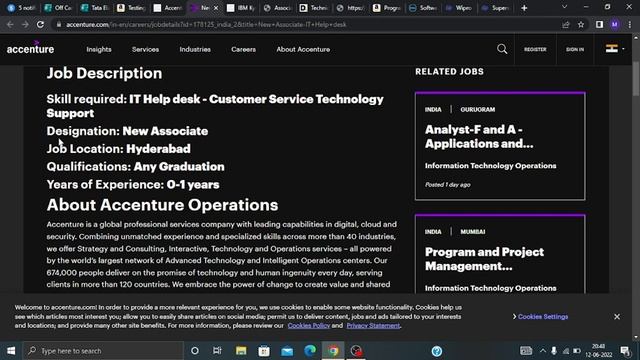Switch to the IBM tab
Viewport: 640px width, 360px height.
click(x=241, y=8)
